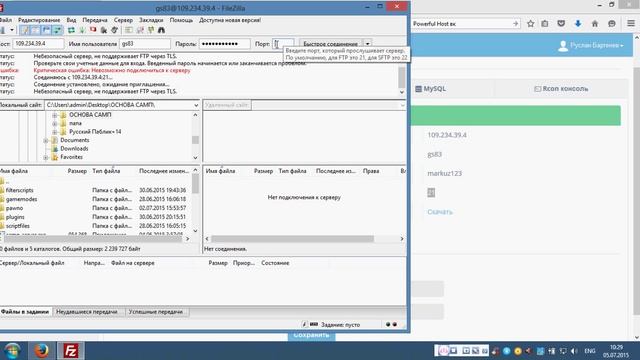Click the Скачать link in browser

(440, 212)
